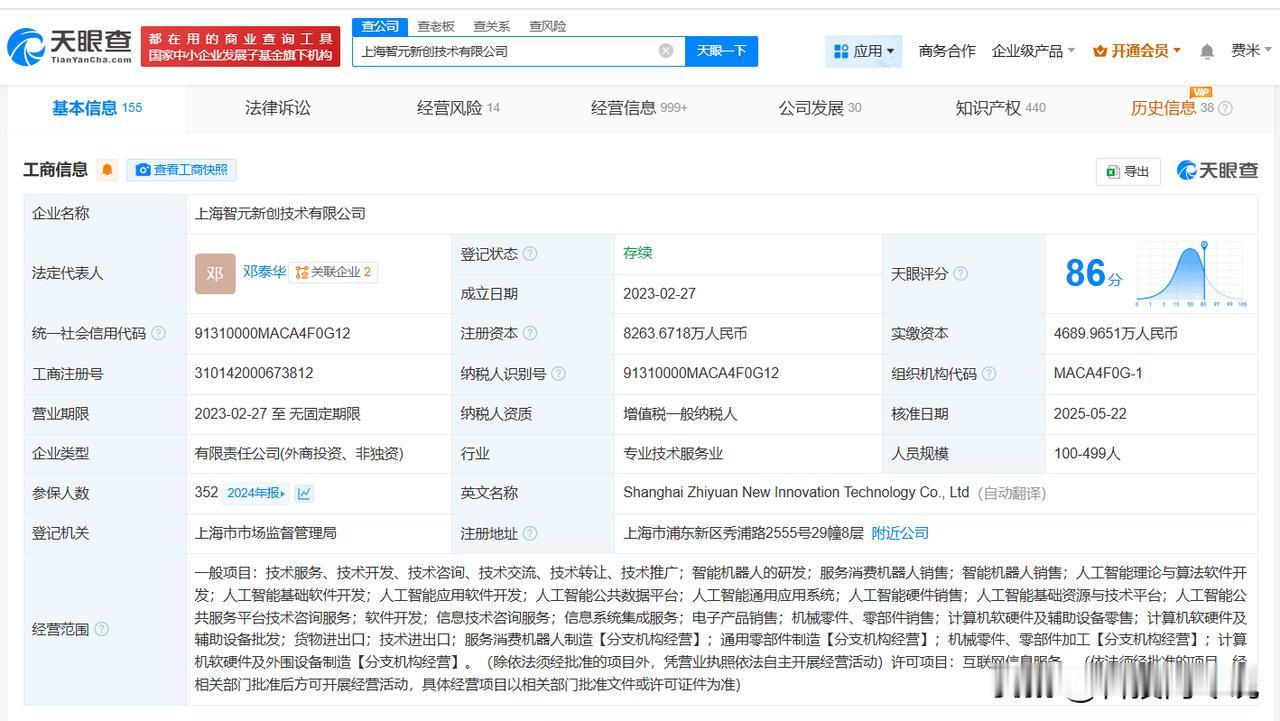Open 邓泰华 legal representative link
Viewport: 1280px width, 721px height.
[x=264, y=272]
